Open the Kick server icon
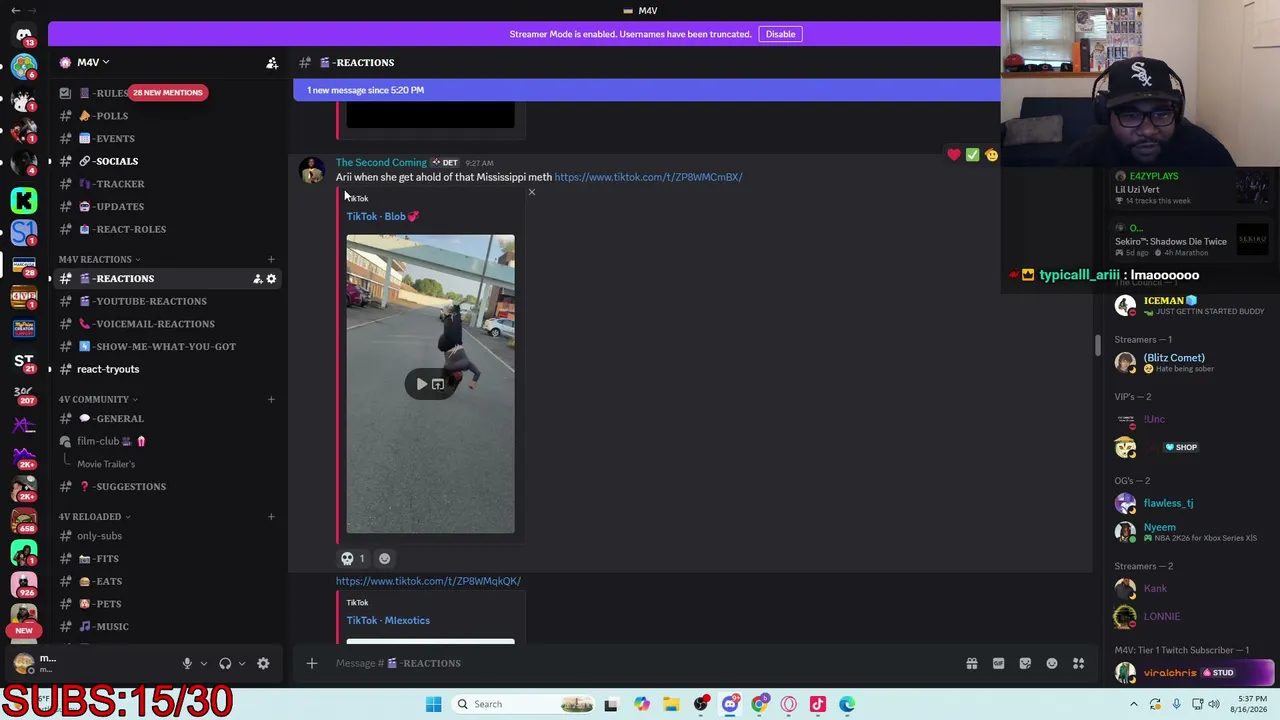Screen dimensions: 1280x720 point(24,200)
